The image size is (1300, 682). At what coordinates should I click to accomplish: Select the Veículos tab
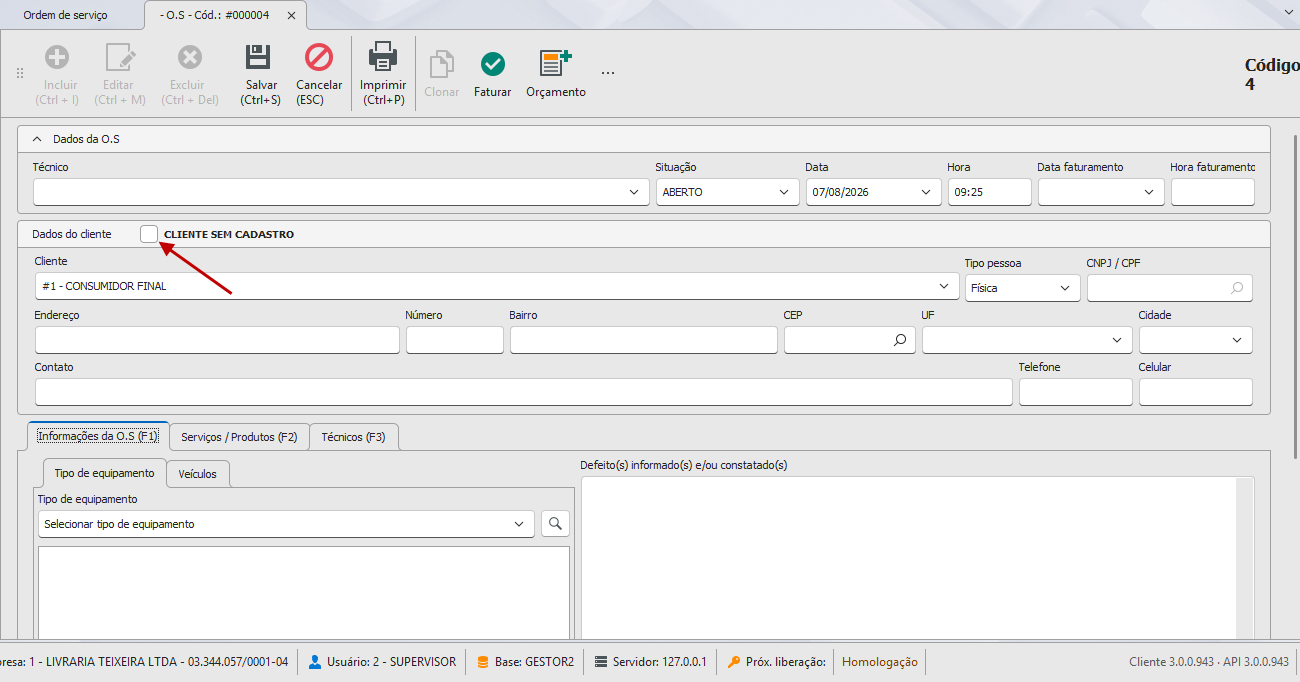198,474
